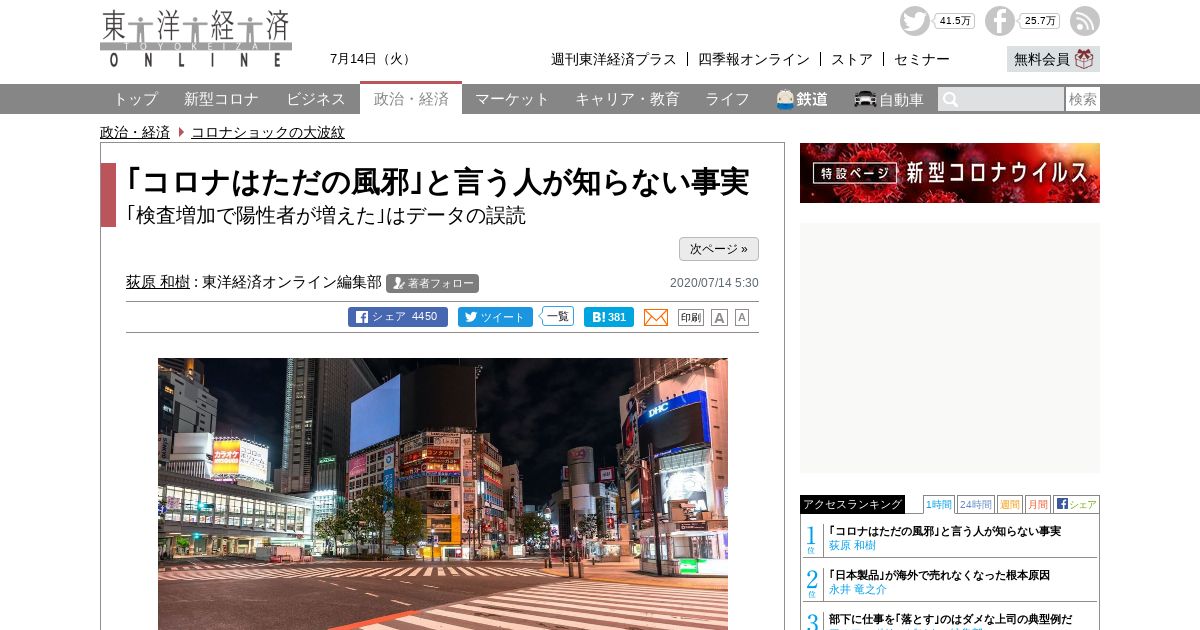Go to トップ in navigation bar
The height and width of the screenshot is (630, 1200).
click(x=135, y=99)
